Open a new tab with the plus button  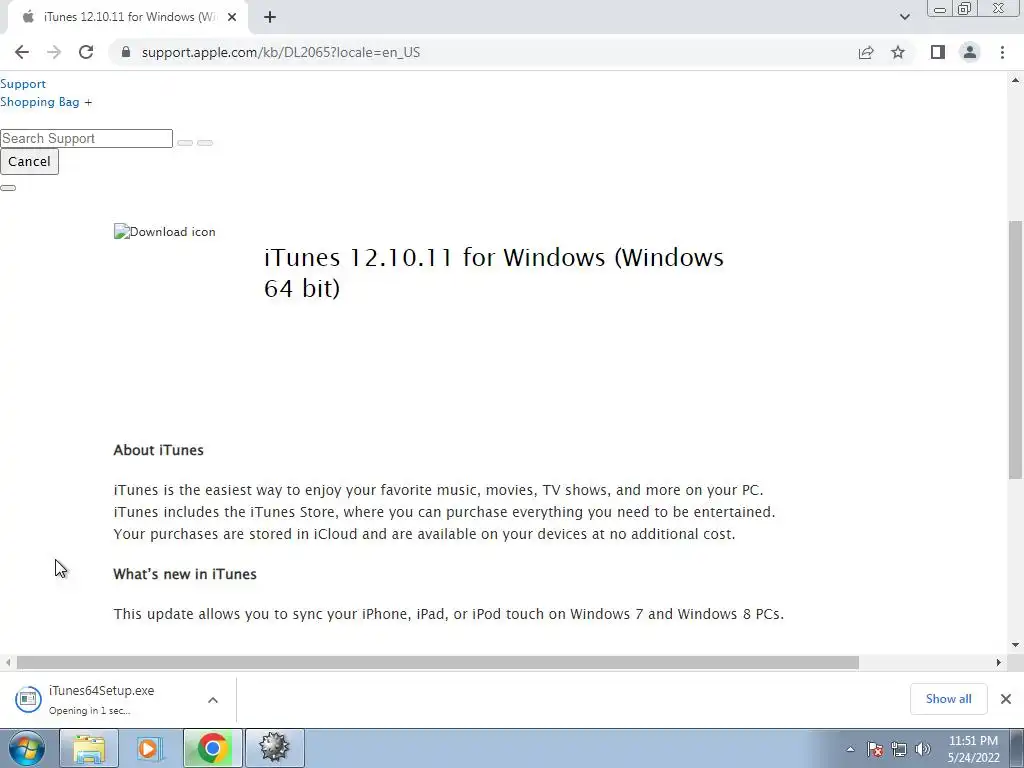point(270,17)
